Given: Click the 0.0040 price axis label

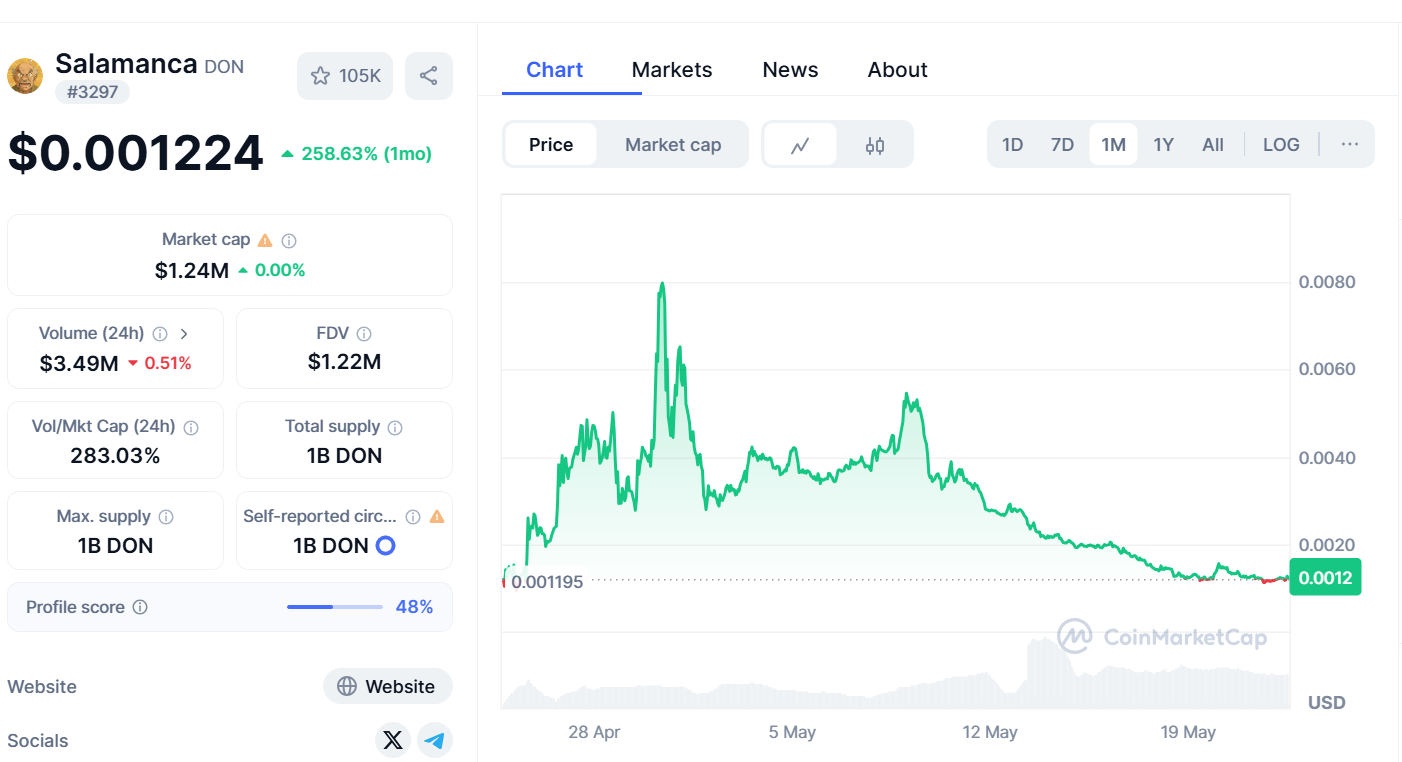Looking at the screenshot, I should (x=1327, y=458).
